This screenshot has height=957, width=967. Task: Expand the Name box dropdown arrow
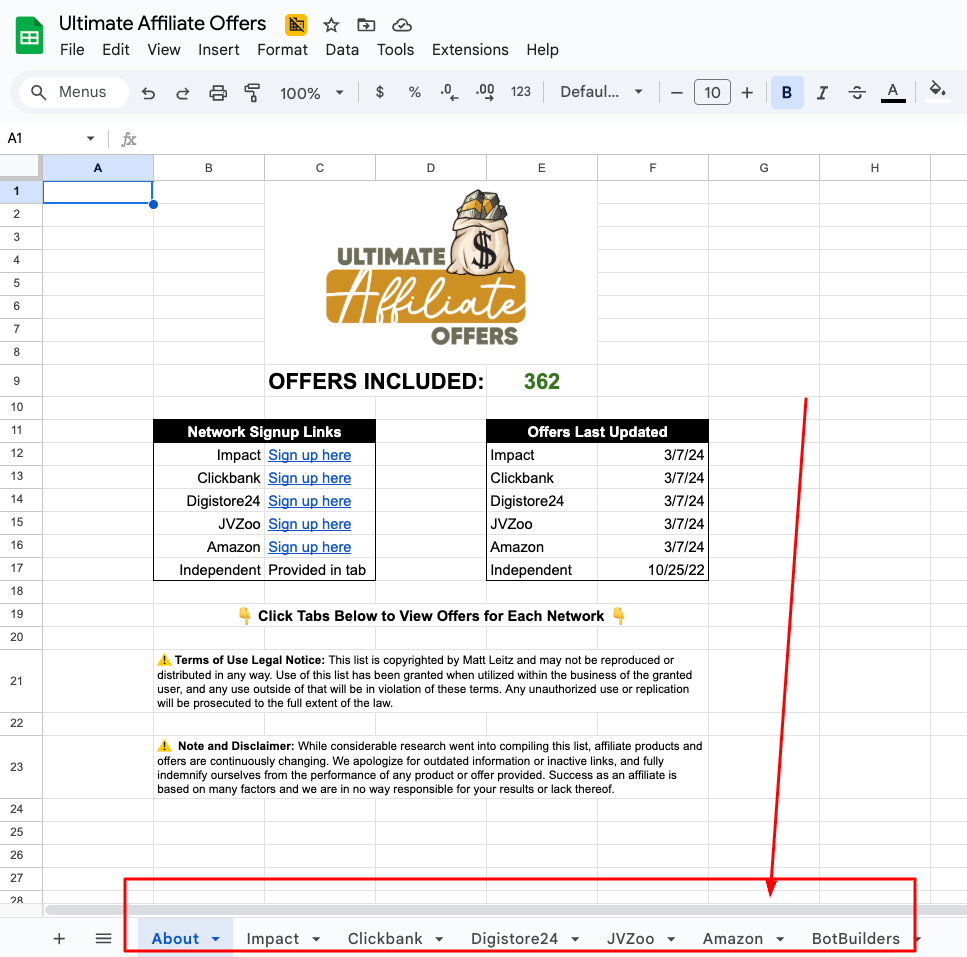(91, 138)
